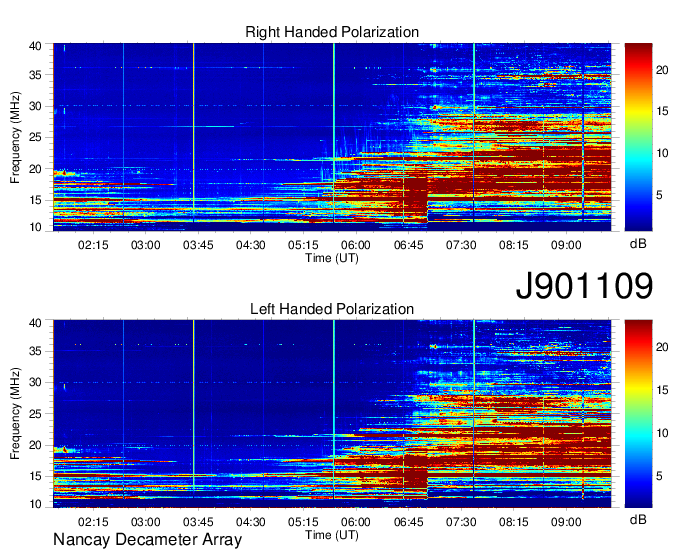Screen dimensions: 680x552
Task: Click 'Time (UT)' label under top plot
Action: click(332, 258)
